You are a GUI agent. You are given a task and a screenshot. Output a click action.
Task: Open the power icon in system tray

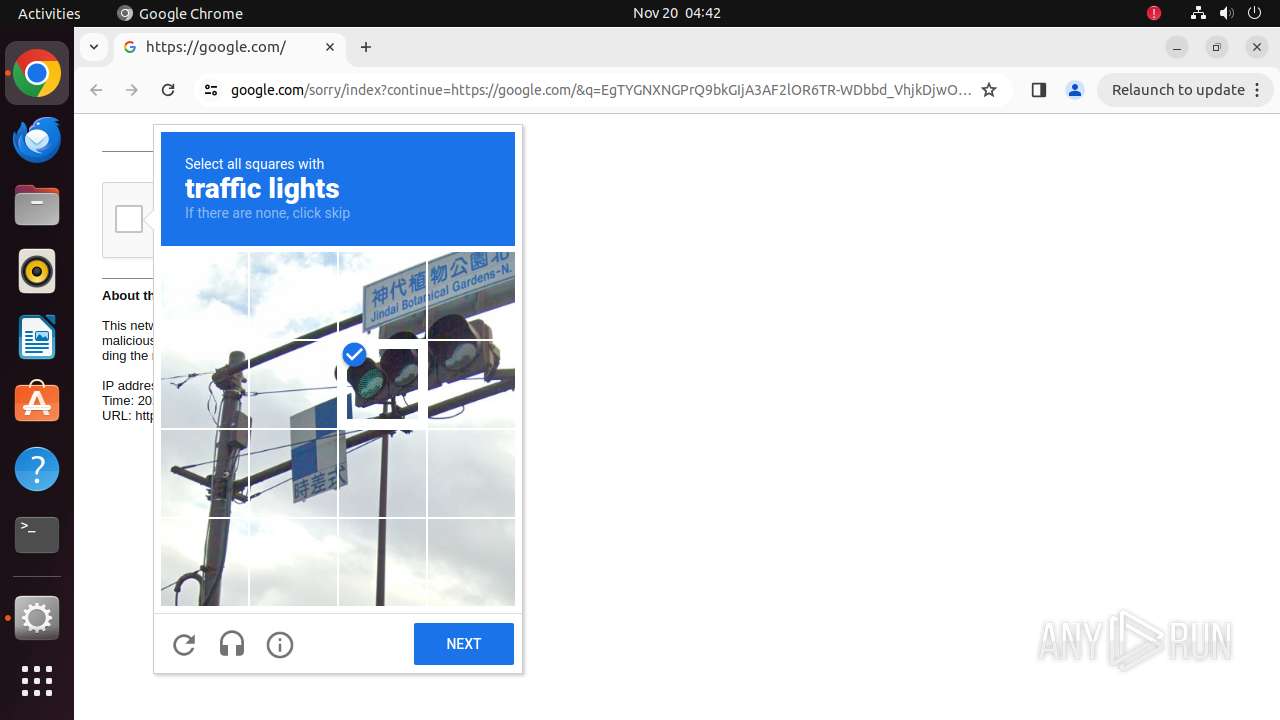pyautogui.click(x=1254, y=13)
